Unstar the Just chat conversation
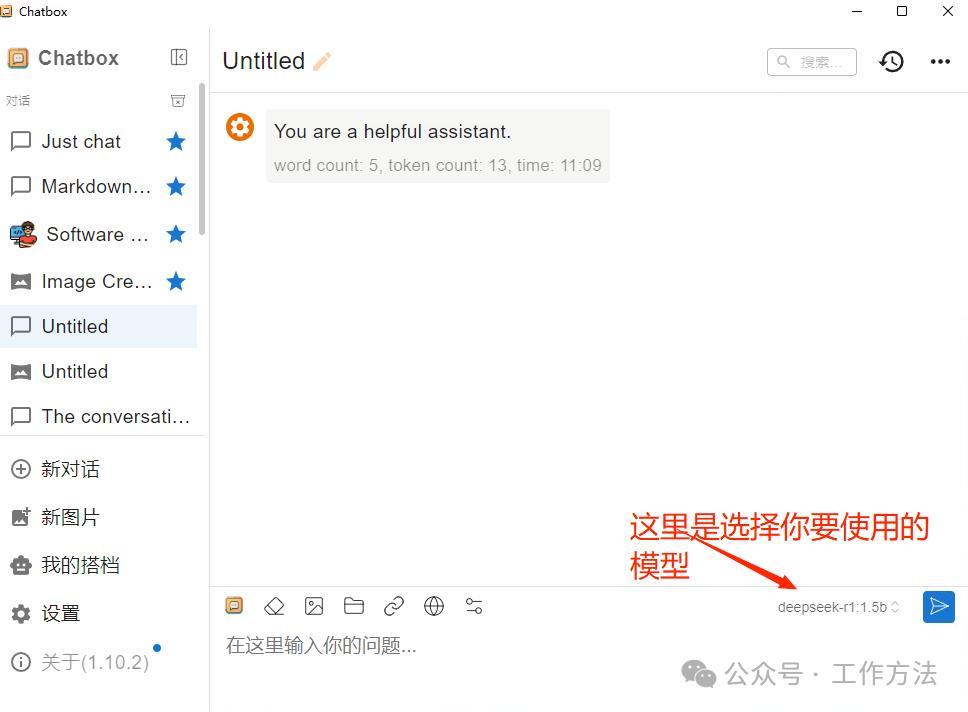The height and width of the screenshot is (712, 968). tap(176, 141)
